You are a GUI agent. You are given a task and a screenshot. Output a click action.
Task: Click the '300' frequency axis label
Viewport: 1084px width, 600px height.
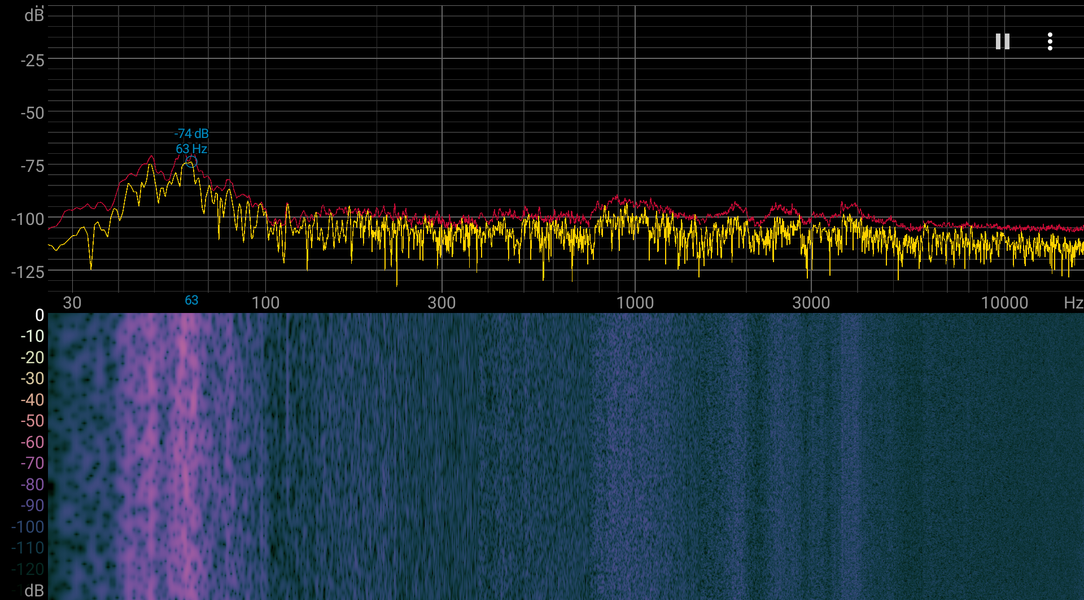tap(442, 302)
